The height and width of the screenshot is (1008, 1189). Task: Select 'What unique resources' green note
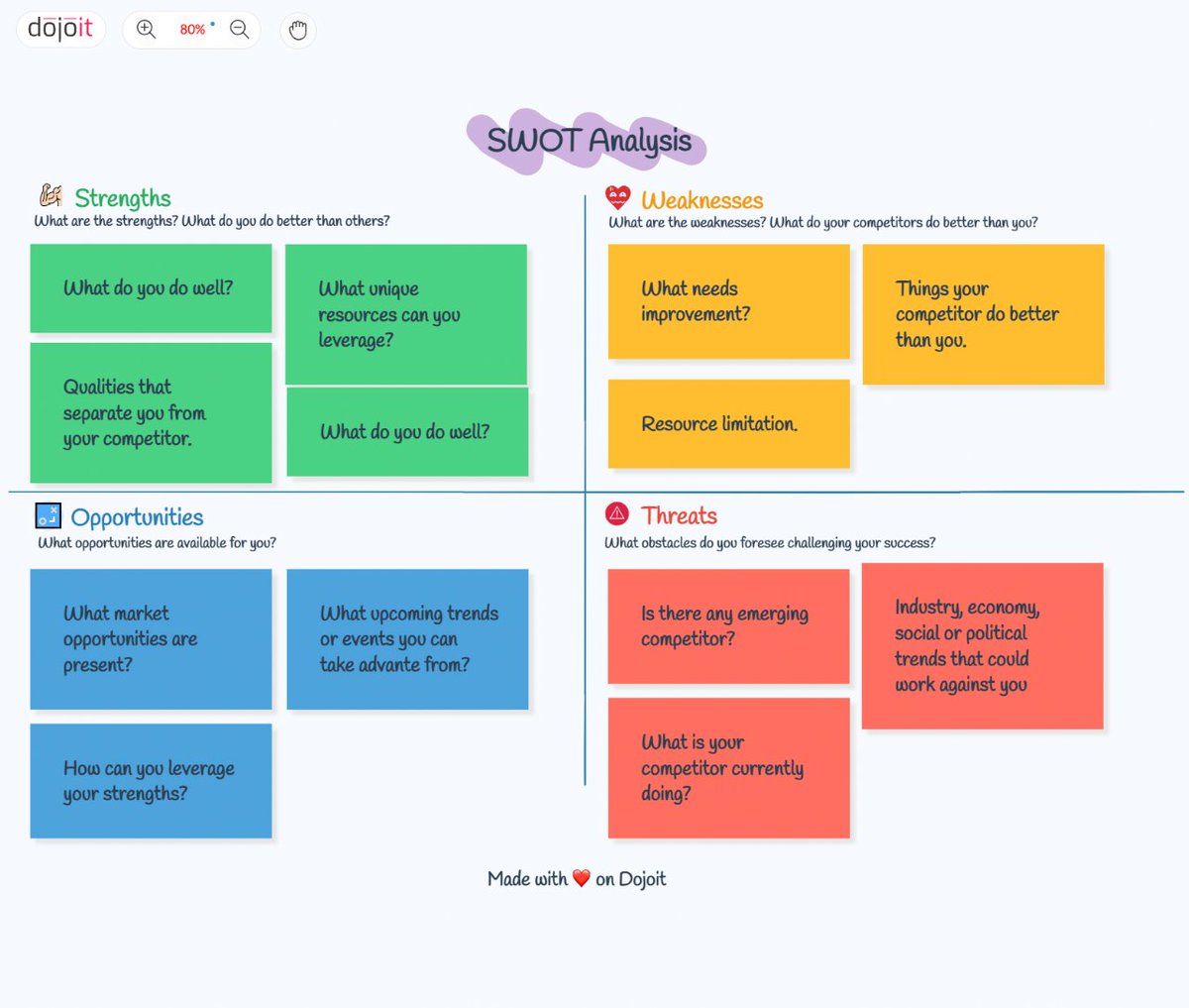[x=406, y=314]
